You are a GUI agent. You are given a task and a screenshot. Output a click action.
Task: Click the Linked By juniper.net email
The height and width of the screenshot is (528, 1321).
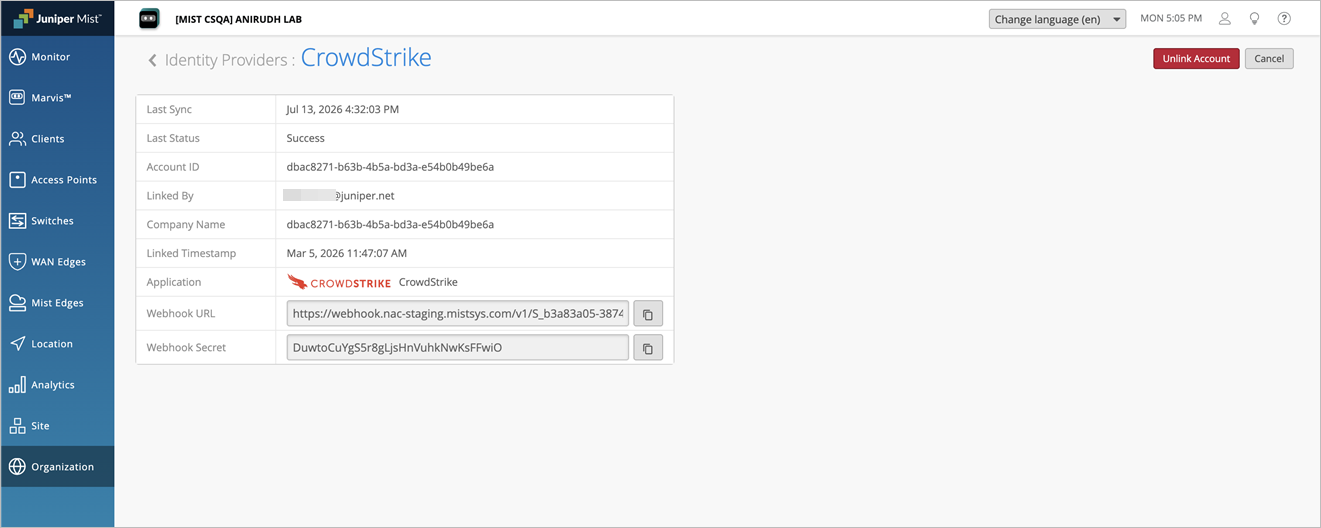tap(338, 196)
